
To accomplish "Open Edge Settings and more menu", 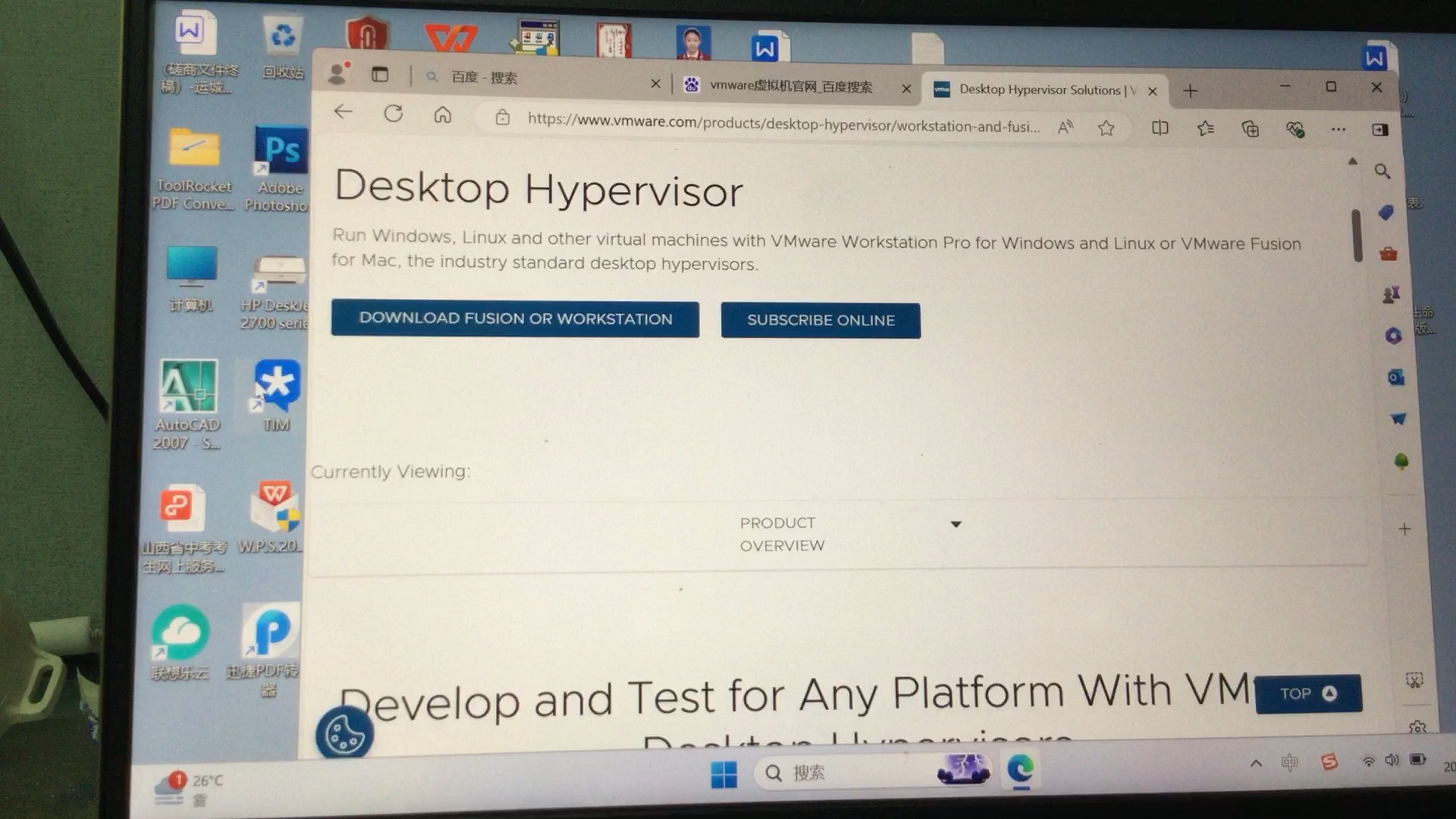I will click(1338, 130).
